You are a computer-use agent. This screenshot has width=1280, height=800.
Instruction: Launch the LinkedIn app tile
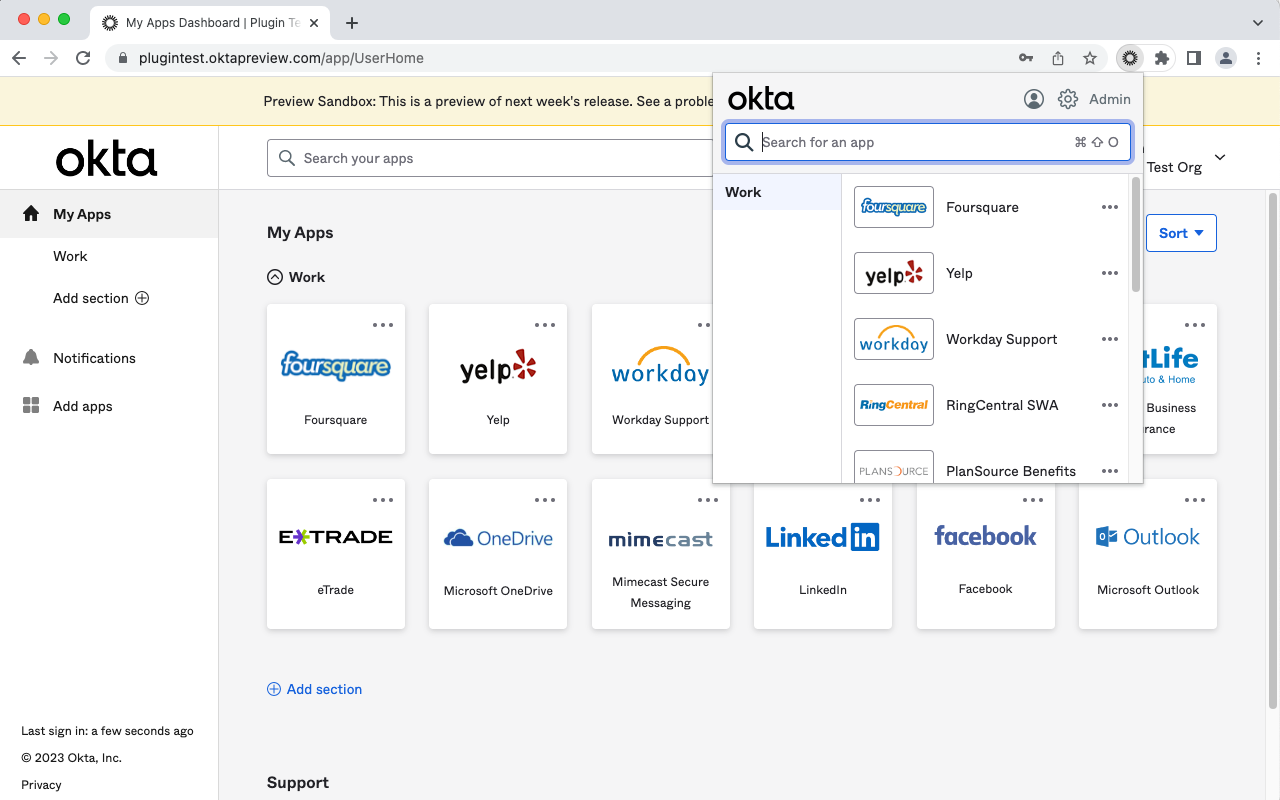tap(822, 554)
